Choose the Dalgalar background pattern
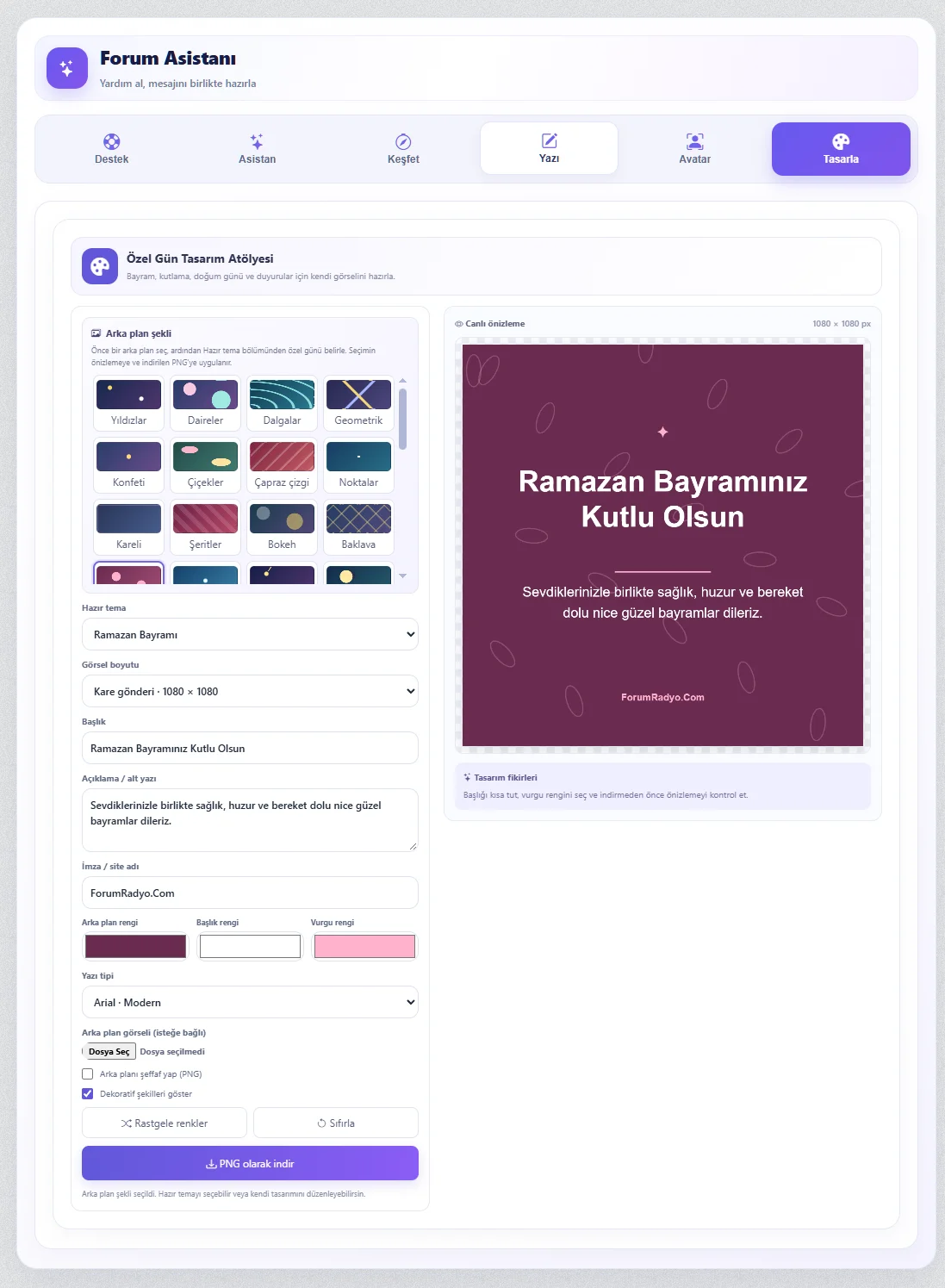The width and height of the screenshot is (945, 1288). 282,403
